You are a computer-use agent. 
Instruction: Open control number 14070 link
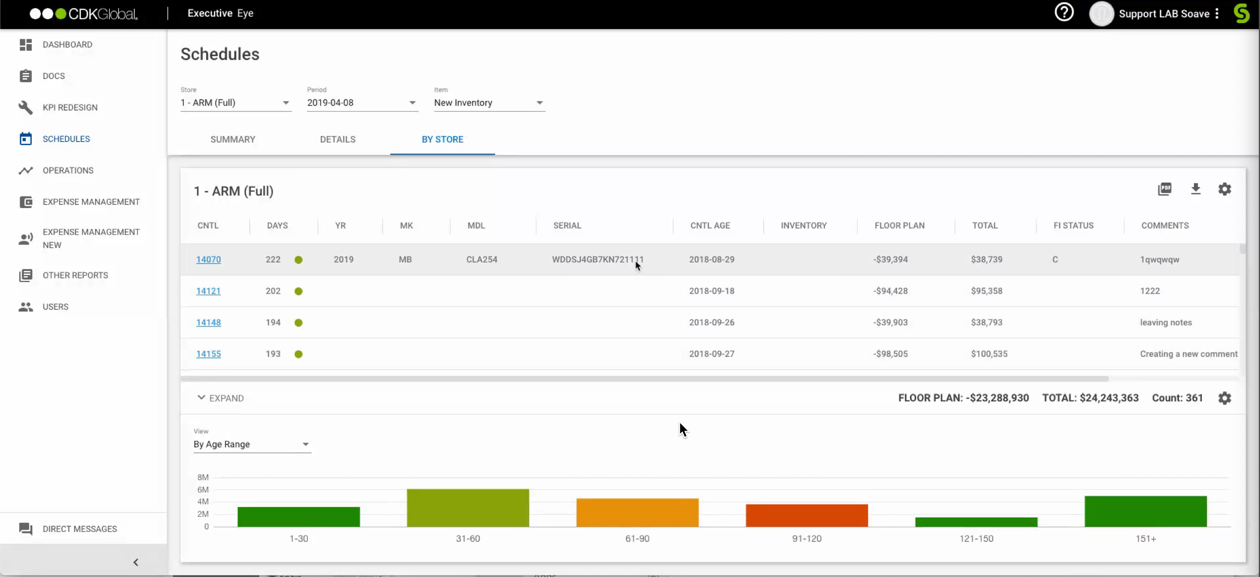tap(208, 260)
